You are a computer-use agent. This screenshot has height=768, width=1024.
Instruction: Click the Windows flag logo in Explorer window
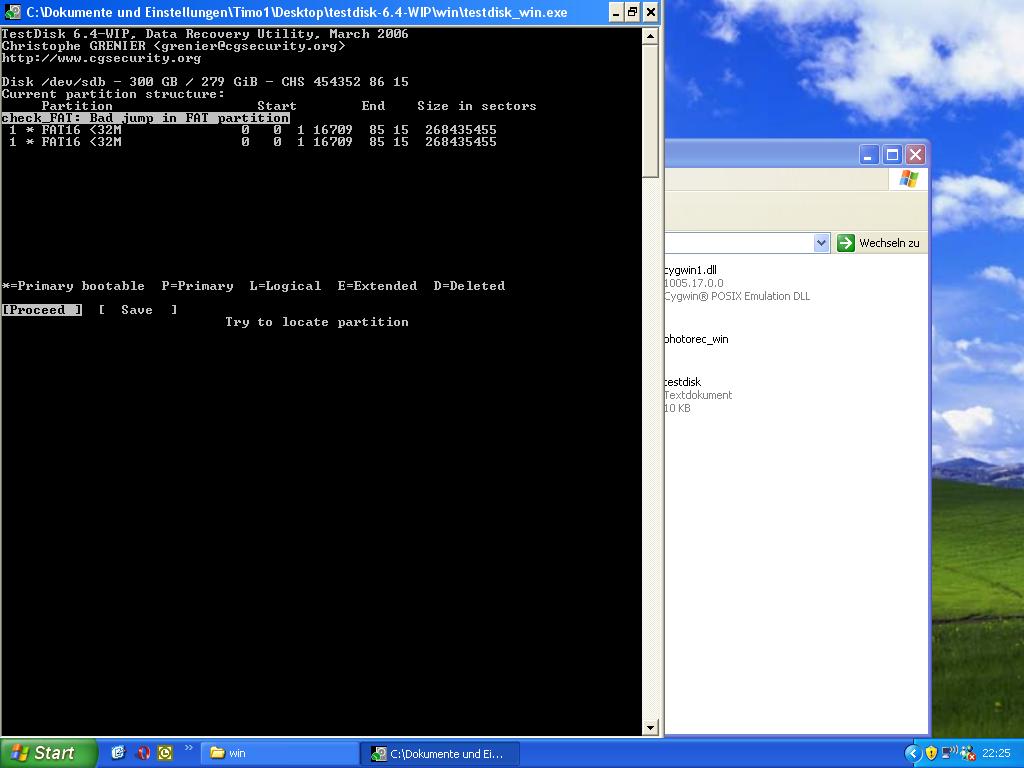(908, 179)
